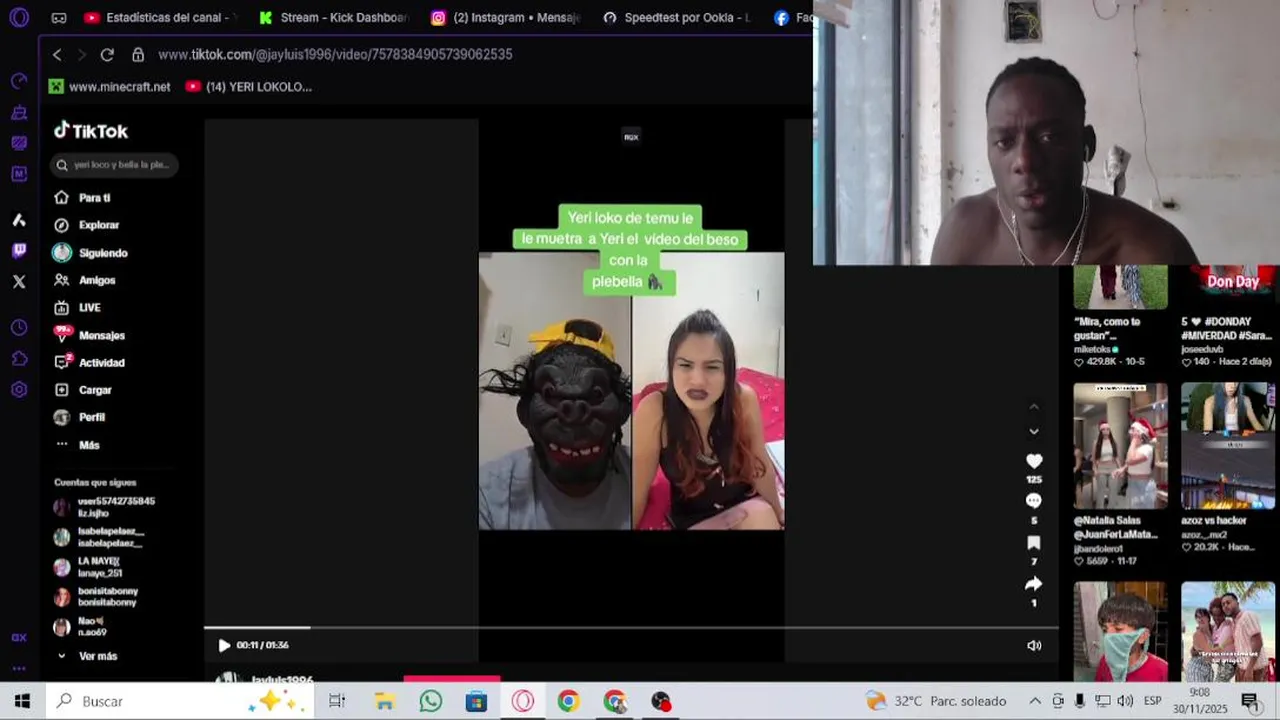1280x720 pixels.
Task: Open Microsoft Store from the taskbar
Action: pos(476,701)
